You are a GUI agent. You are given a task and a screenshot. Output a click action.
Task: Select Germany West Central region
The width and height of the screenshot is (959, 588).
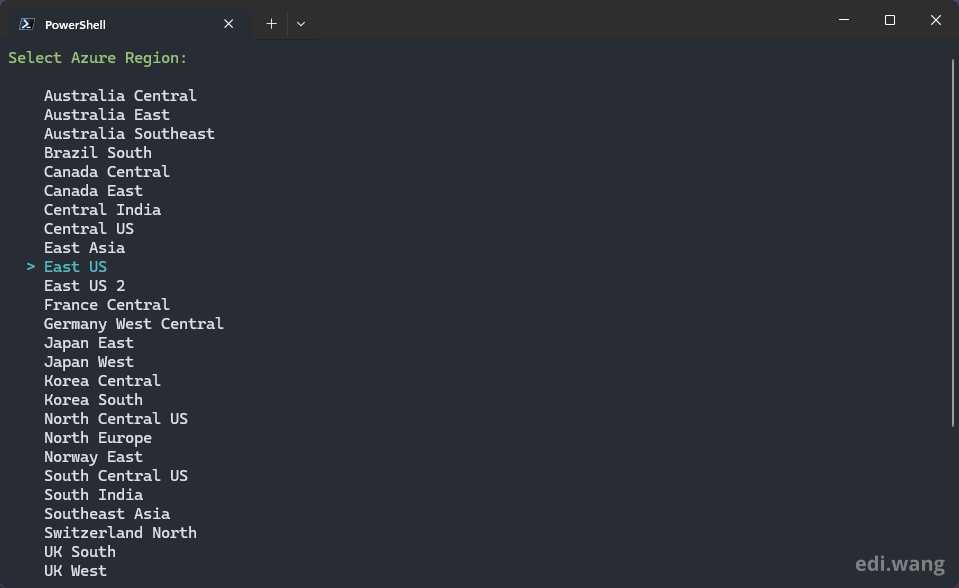133,324
